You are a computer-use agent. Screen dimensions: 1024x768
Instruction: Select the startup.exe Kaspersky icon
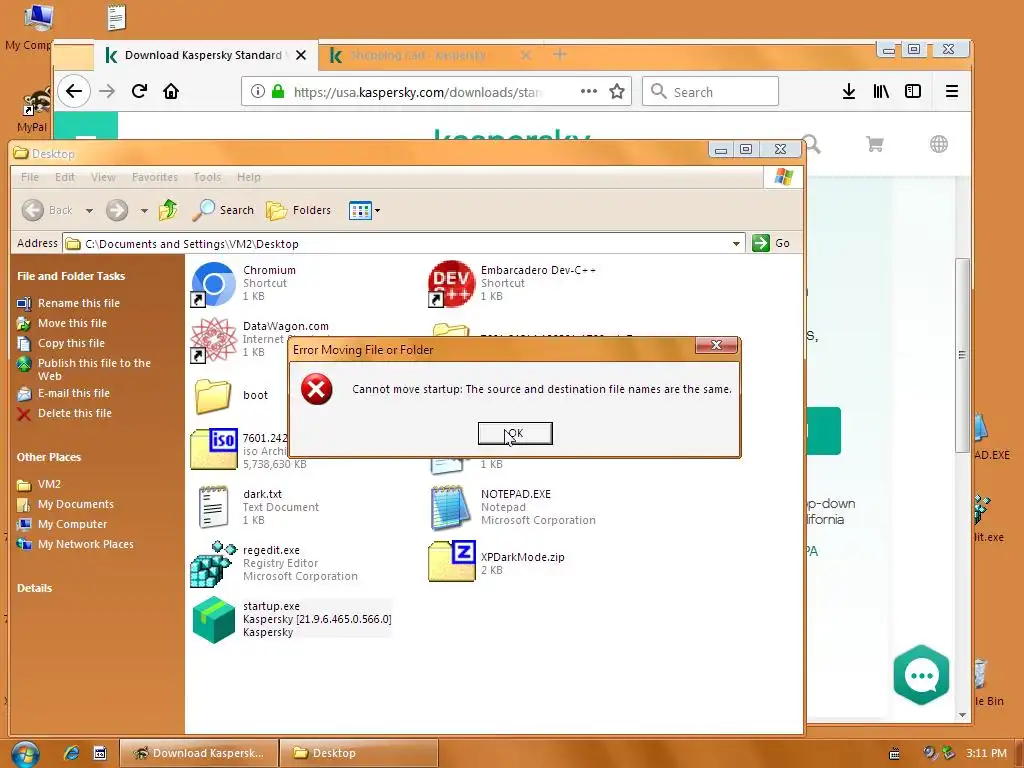214,620
